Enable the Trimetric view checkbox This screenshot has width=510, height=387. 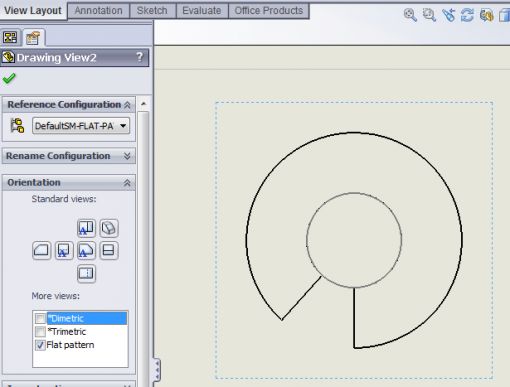[x=40, y=332]
